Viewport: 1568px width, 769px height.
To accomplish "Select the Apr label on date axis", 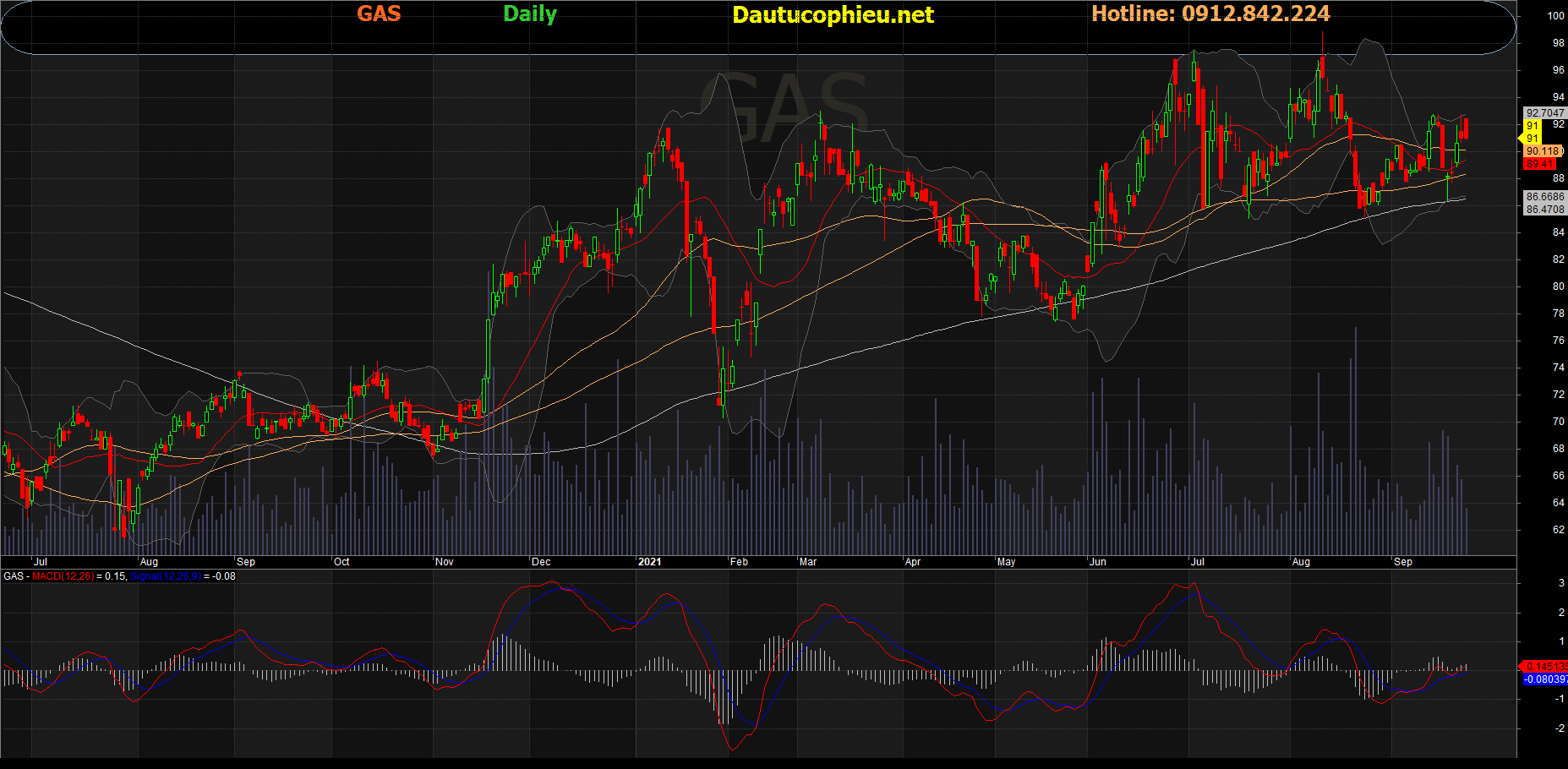I will point(913,562).
